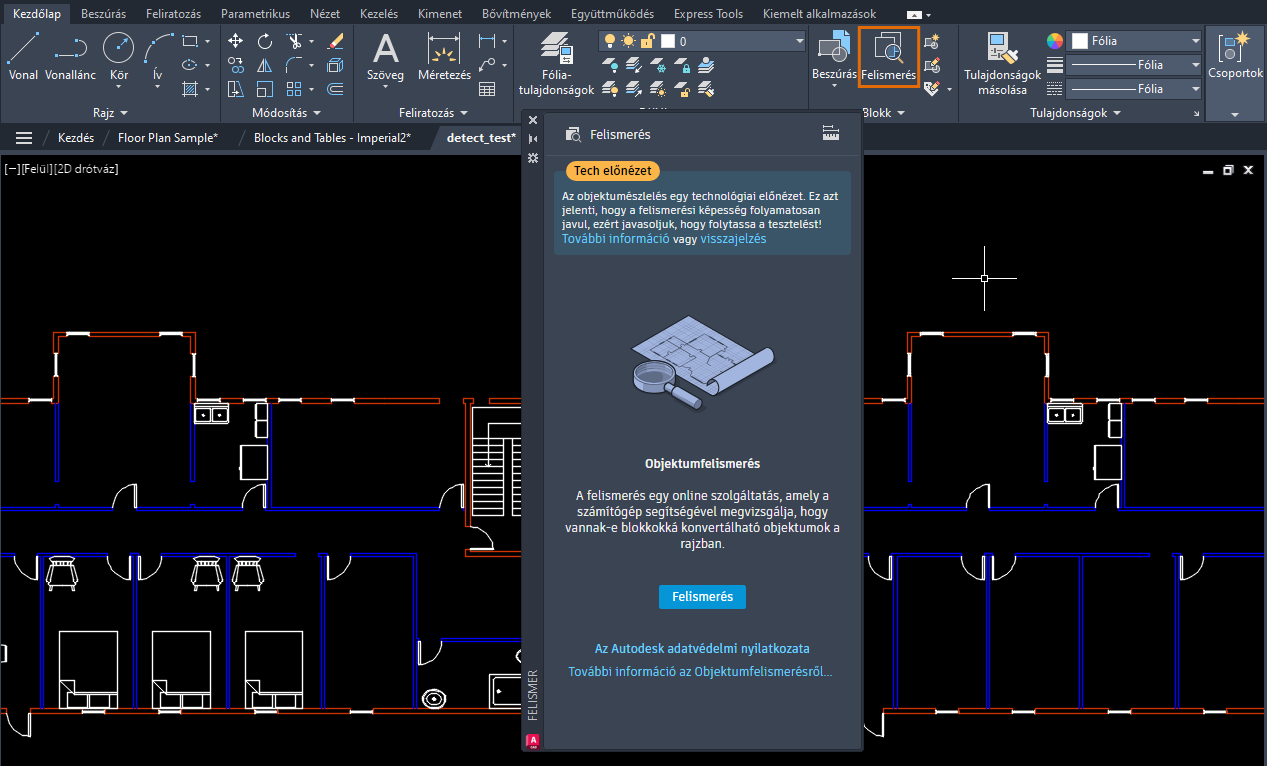Viewport: 1267px width, 766px height.
Task: Click the blue Felismerés button in palette
Action: point(702,597)
